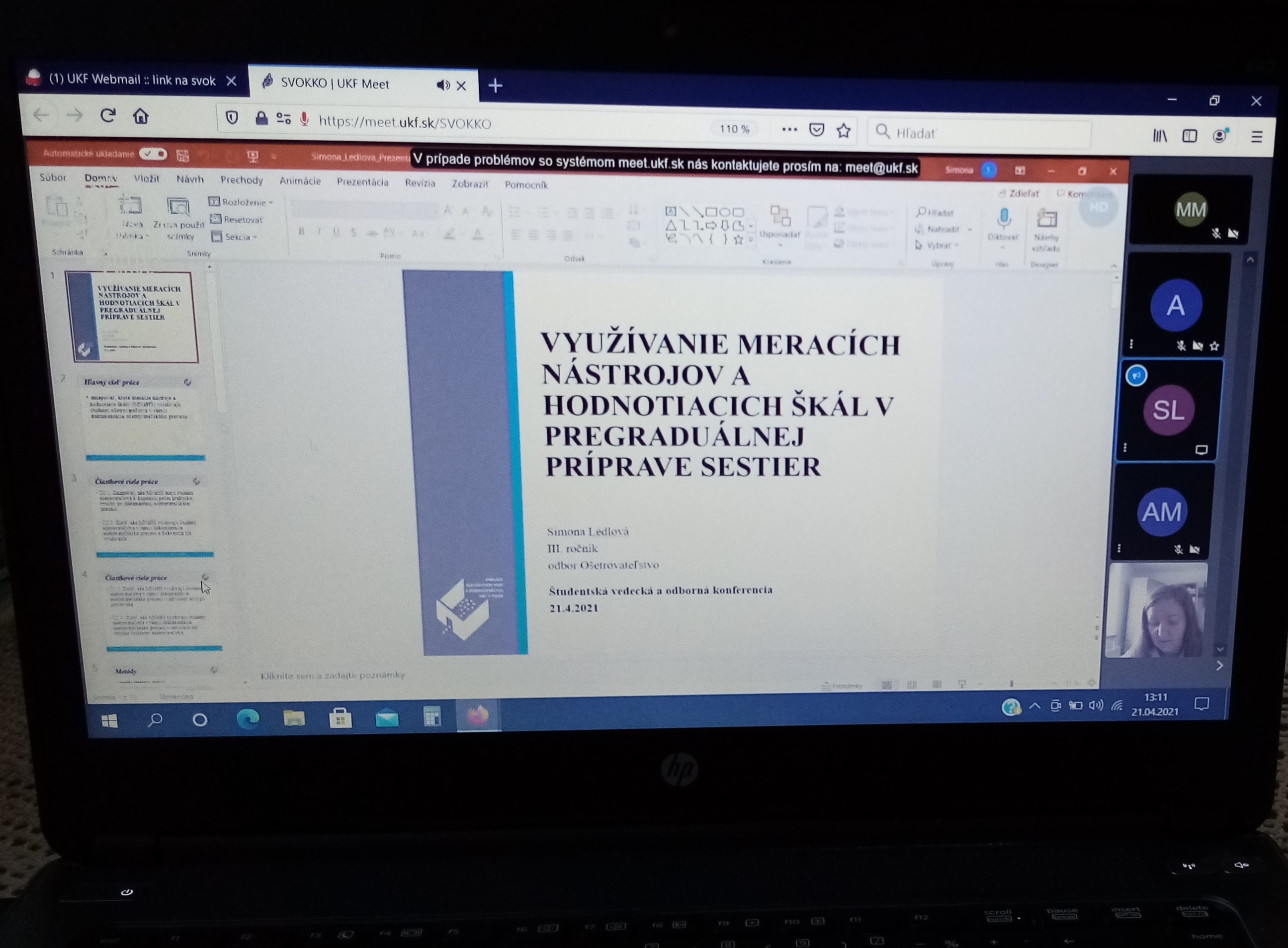The image size is (1288, 948).
Task: Go to the Firefox home page
Action: 141,116
